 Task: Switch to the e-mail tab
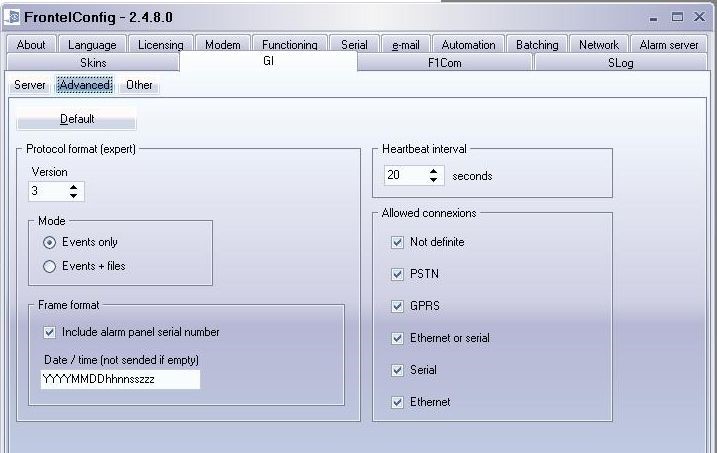point(406,45)
